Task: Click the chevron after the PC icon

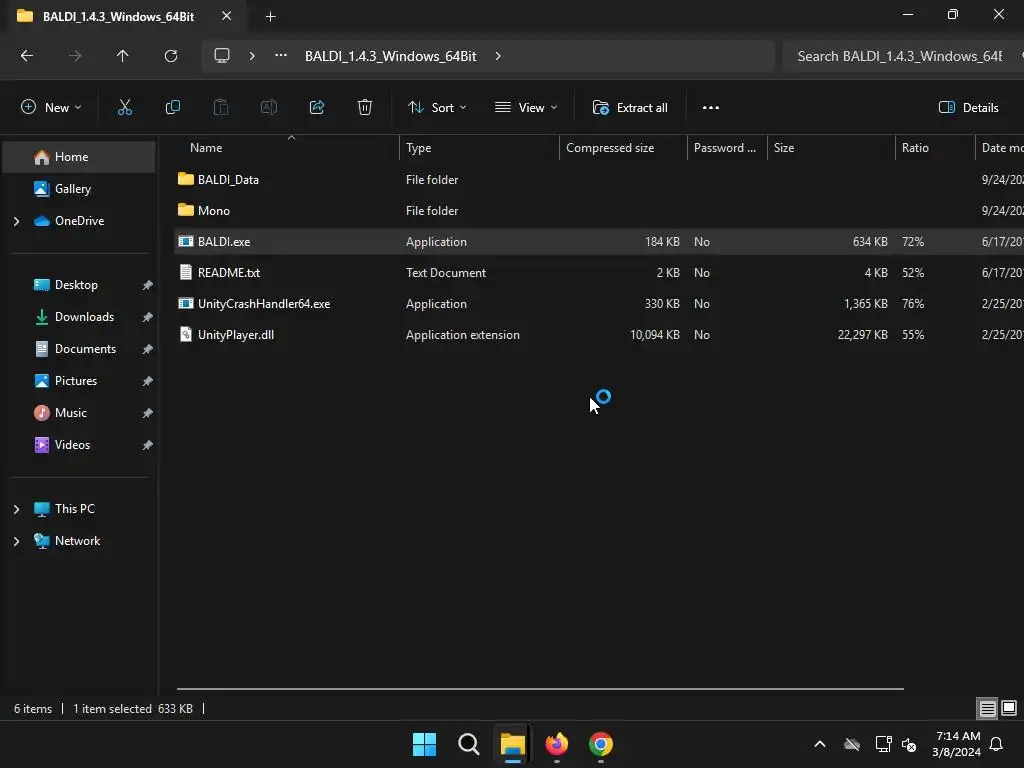Action: click(x=252, y=56)
